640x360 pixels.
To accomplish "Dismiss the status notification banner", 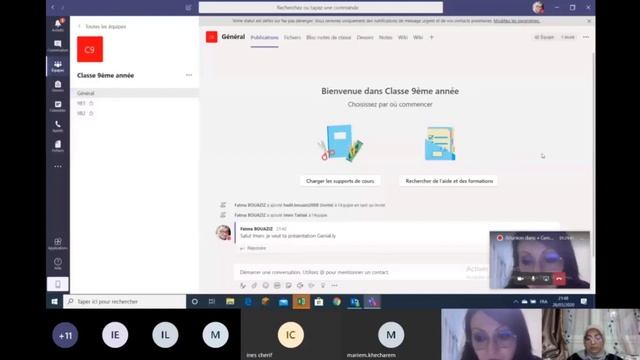I will click(589, 21).
